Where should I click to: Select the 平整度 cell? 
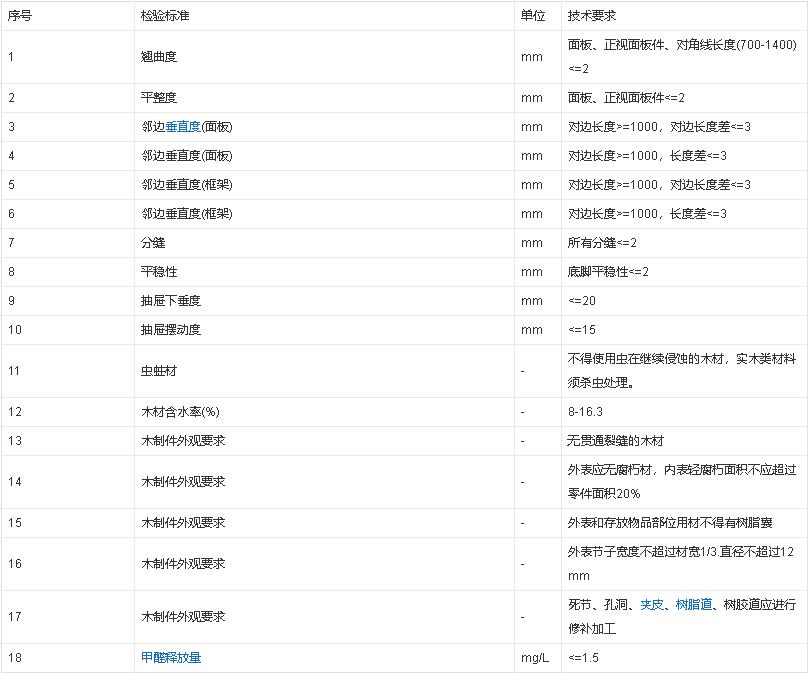coord(159,98)
